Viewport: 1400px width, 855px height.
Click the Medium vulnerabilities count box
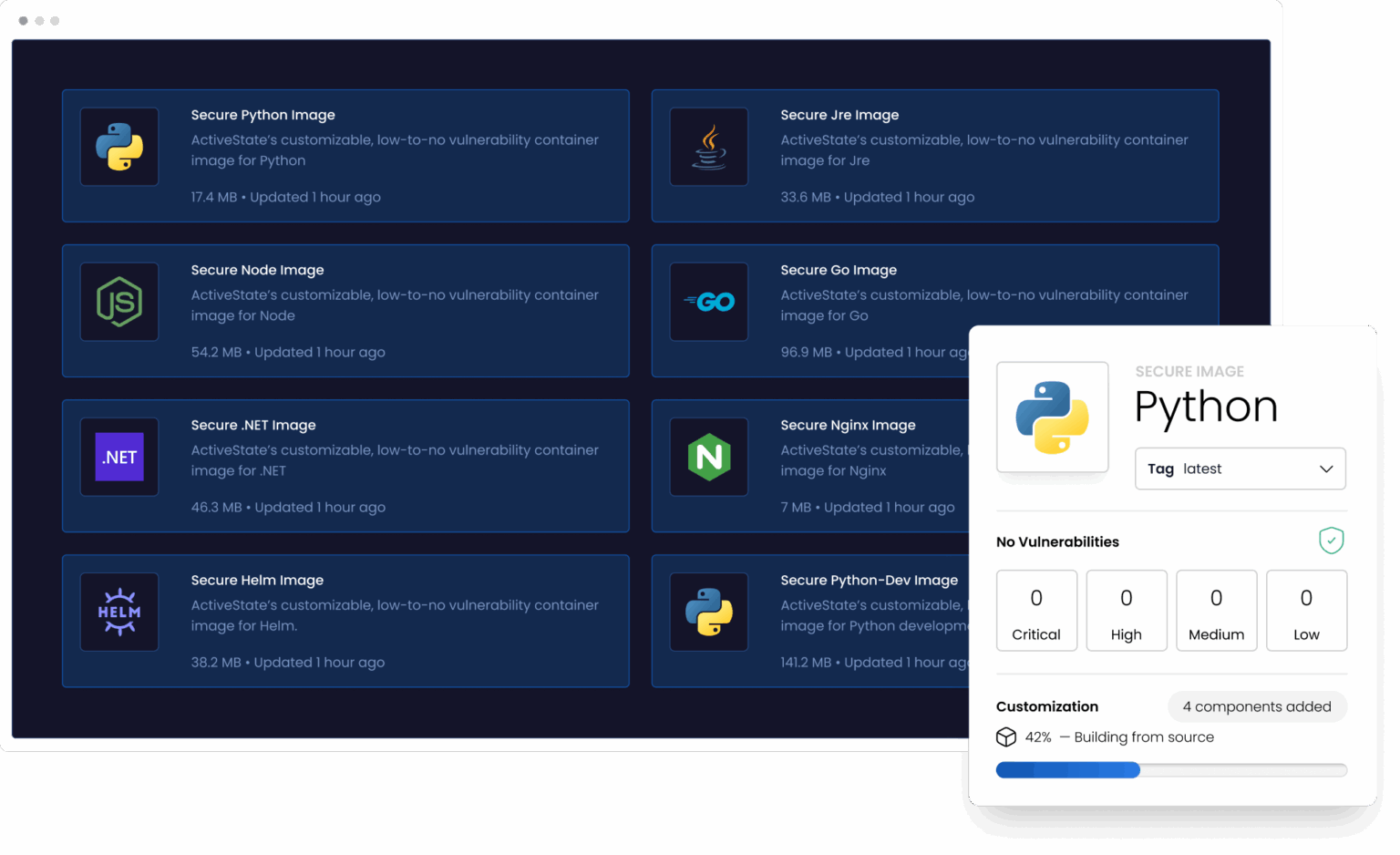(1216, 611)
